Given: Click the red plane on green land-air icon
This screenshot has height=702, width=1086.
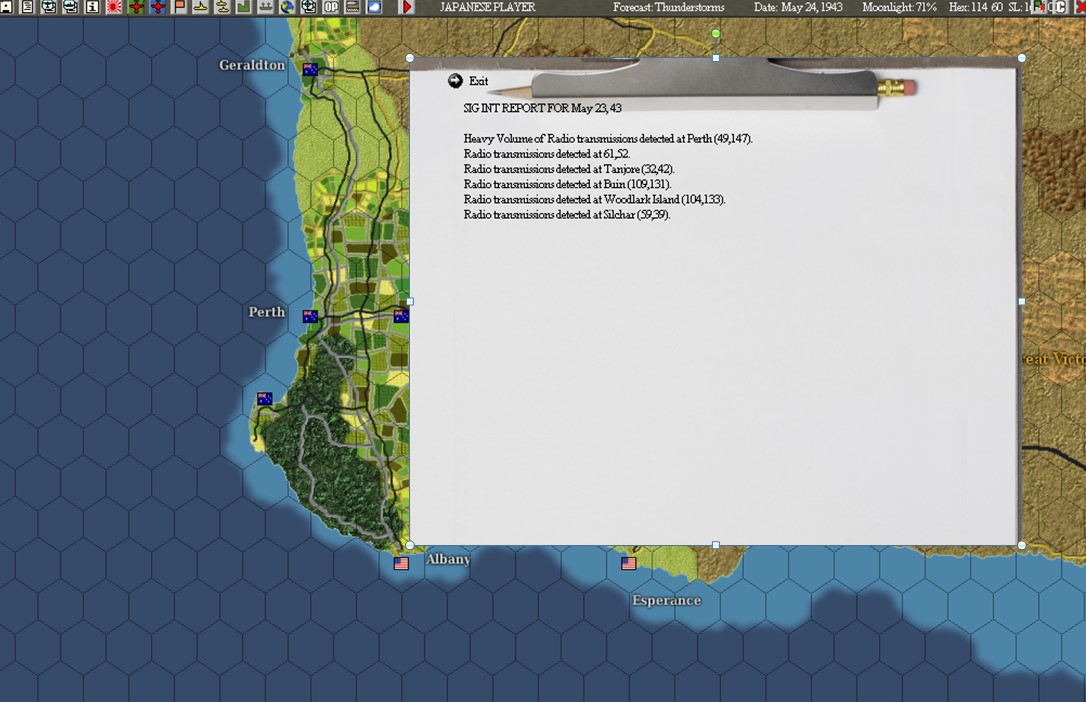Looking at the screenshot, I should [x=136, y=7].
